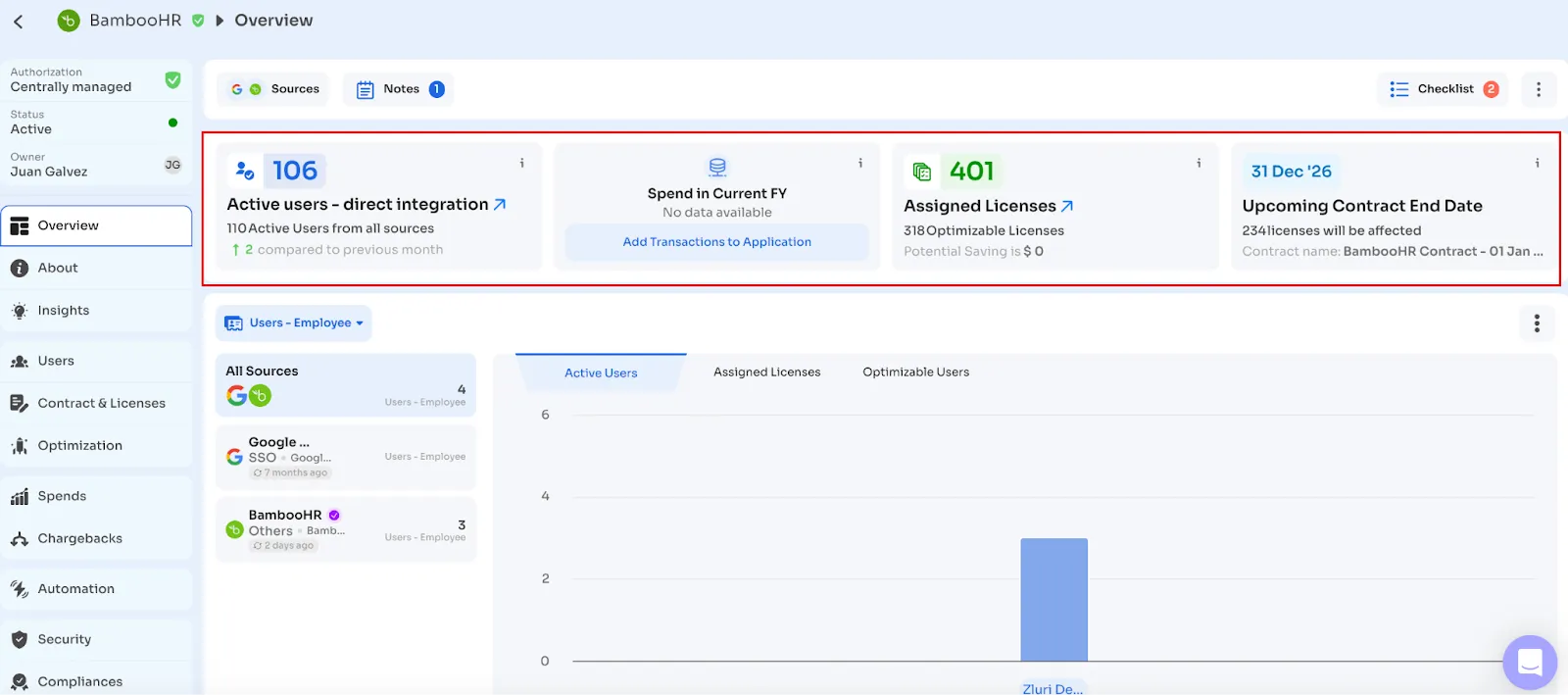Open Contract & Licenses in the sidebar

click(x=97, y=403)
